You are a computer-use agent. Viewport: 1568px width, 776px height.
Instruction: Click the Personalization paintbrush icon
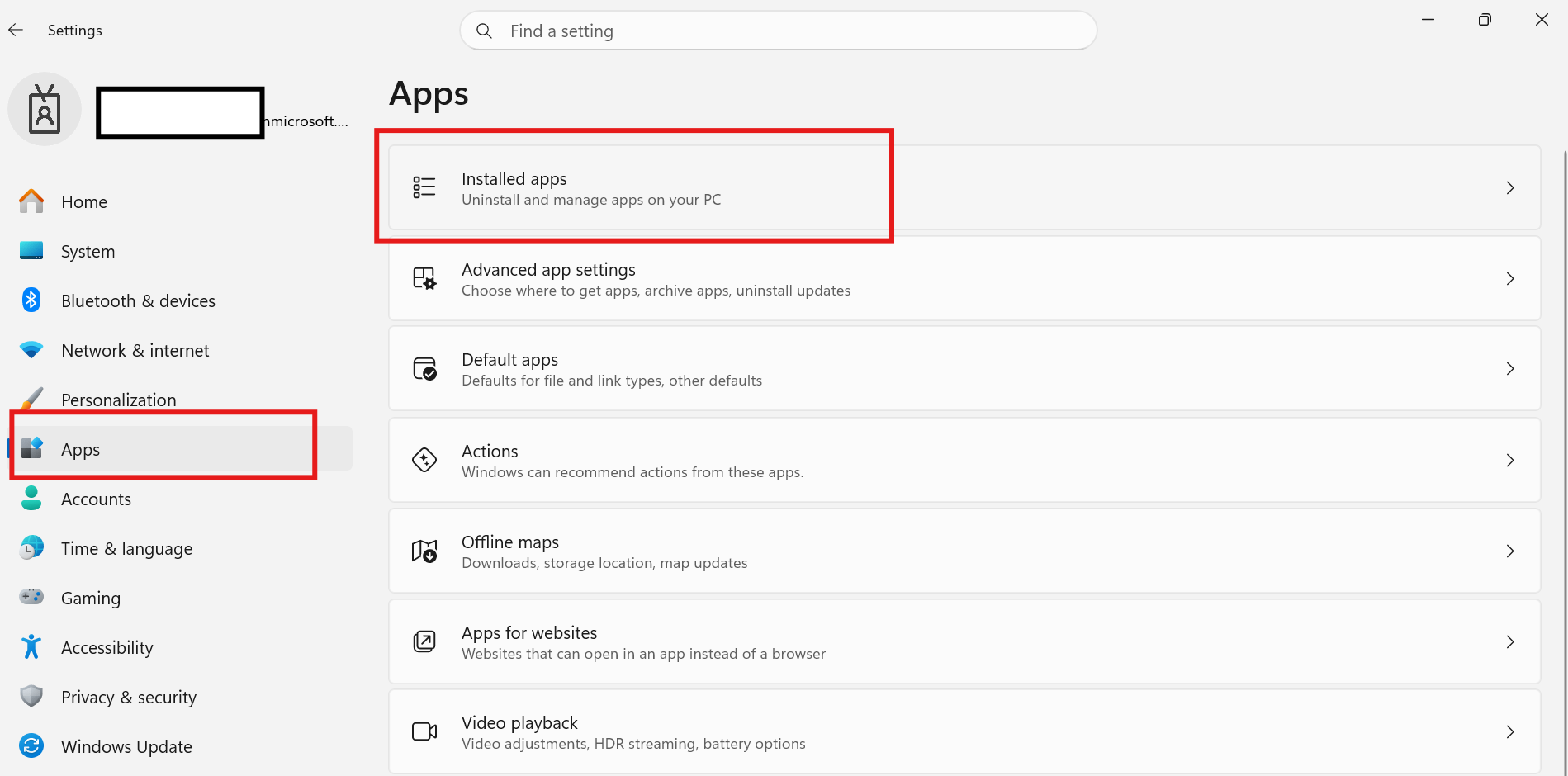click(31, 399)
